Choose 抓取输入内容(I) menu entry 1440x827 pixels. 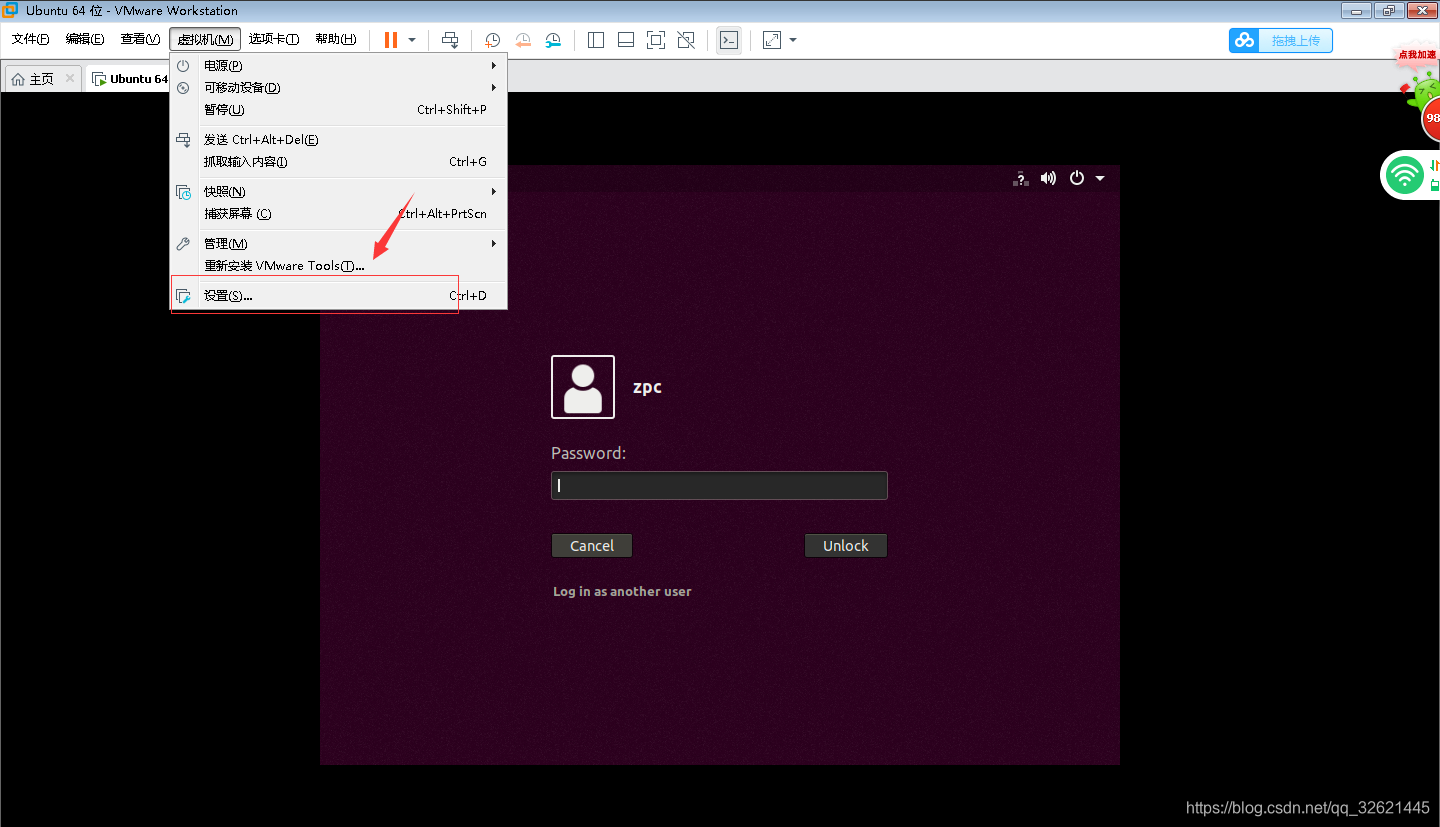pos(338,162)
